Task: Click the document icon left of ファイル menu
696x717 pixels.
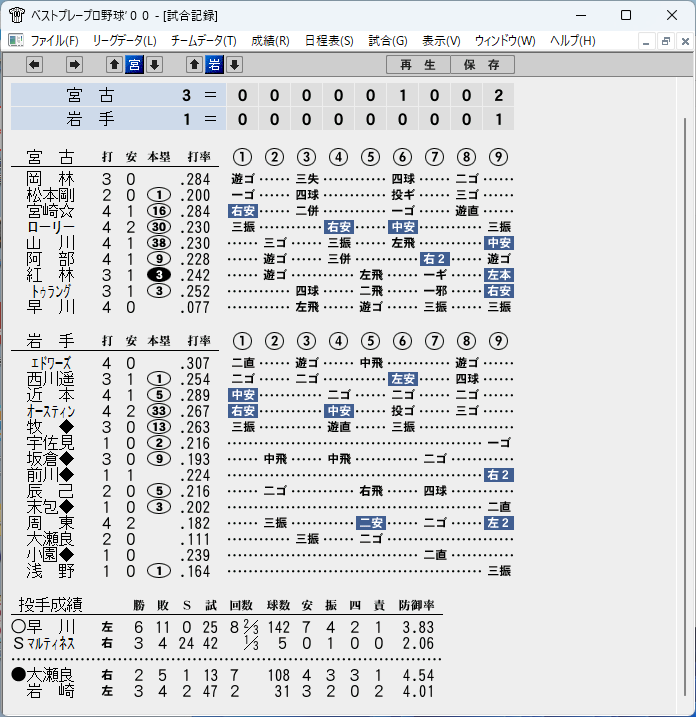Action: [16, 41]
